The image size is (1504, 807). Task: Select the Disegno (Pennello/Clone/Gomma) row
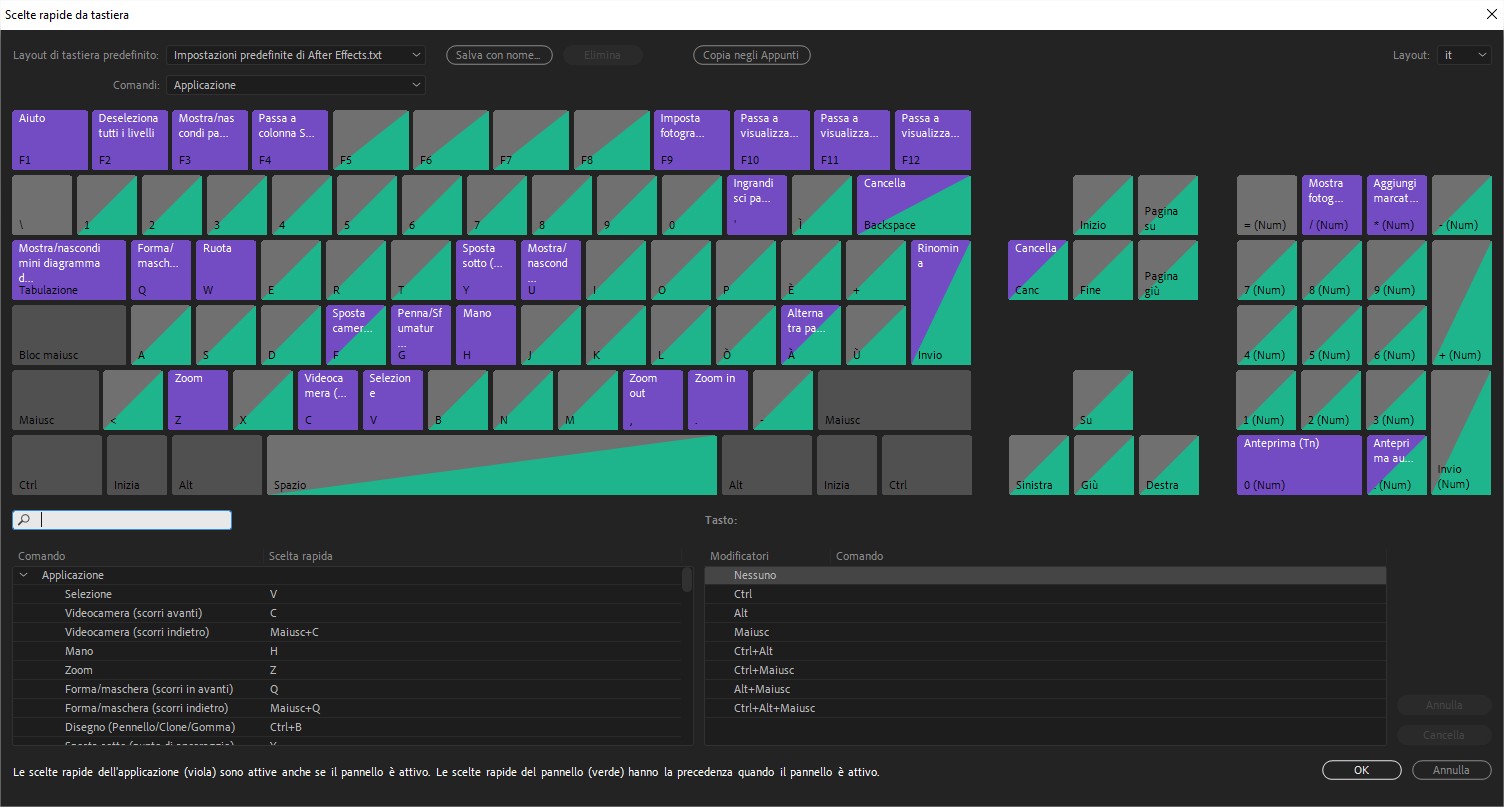(x=346, y=727)
